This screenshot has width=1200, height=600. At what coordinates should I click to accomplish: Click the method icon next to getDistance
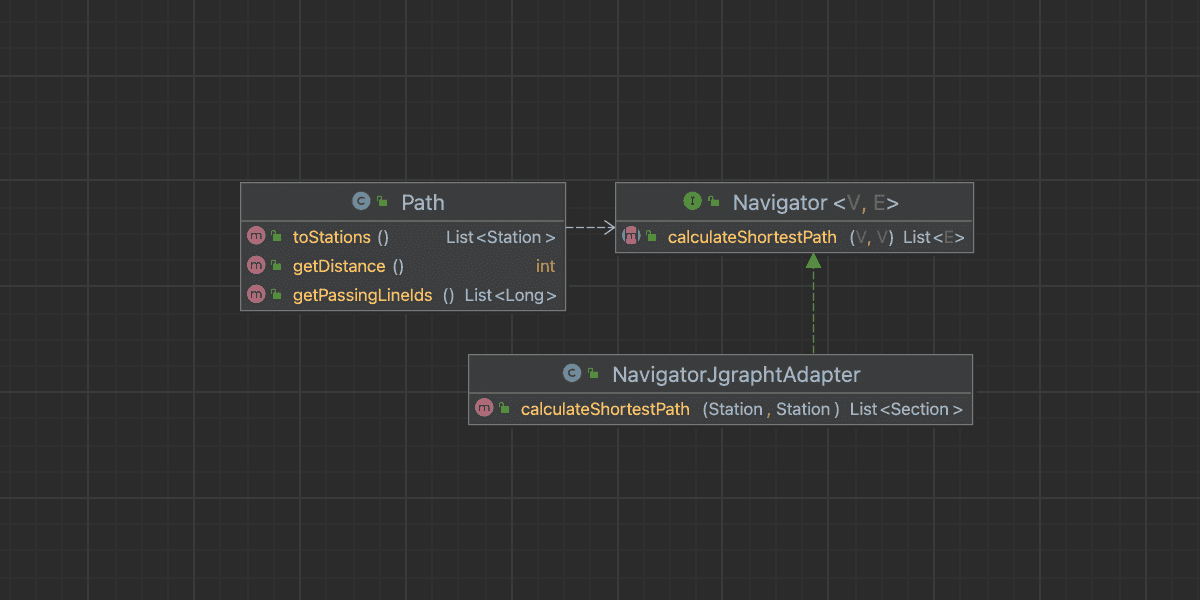point(256,266)
